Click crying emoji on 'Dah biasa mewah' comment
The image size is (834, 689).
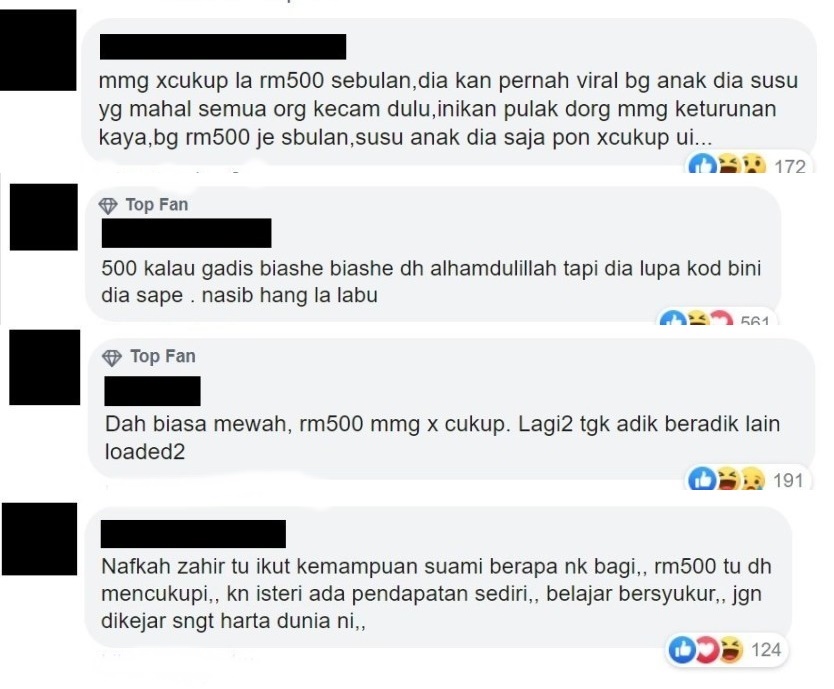pos(752,479)
